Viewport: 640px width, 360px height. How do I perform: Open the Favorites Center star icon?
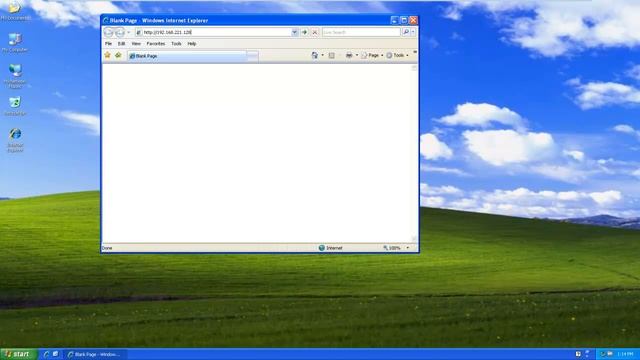tap(107, 55)
